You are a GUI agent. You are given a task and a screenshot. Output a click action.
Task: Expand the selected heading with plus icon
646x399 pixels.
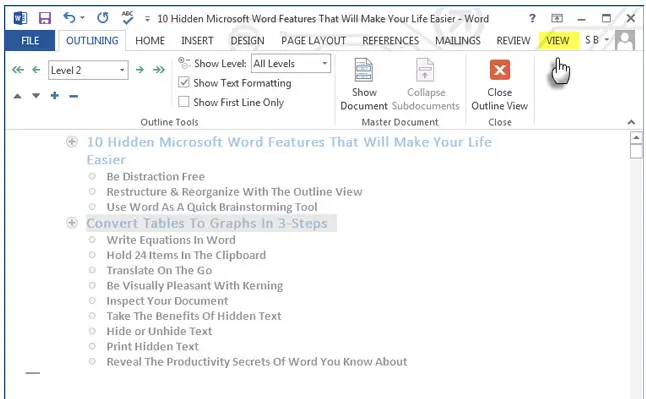click(x=54, y=96)
